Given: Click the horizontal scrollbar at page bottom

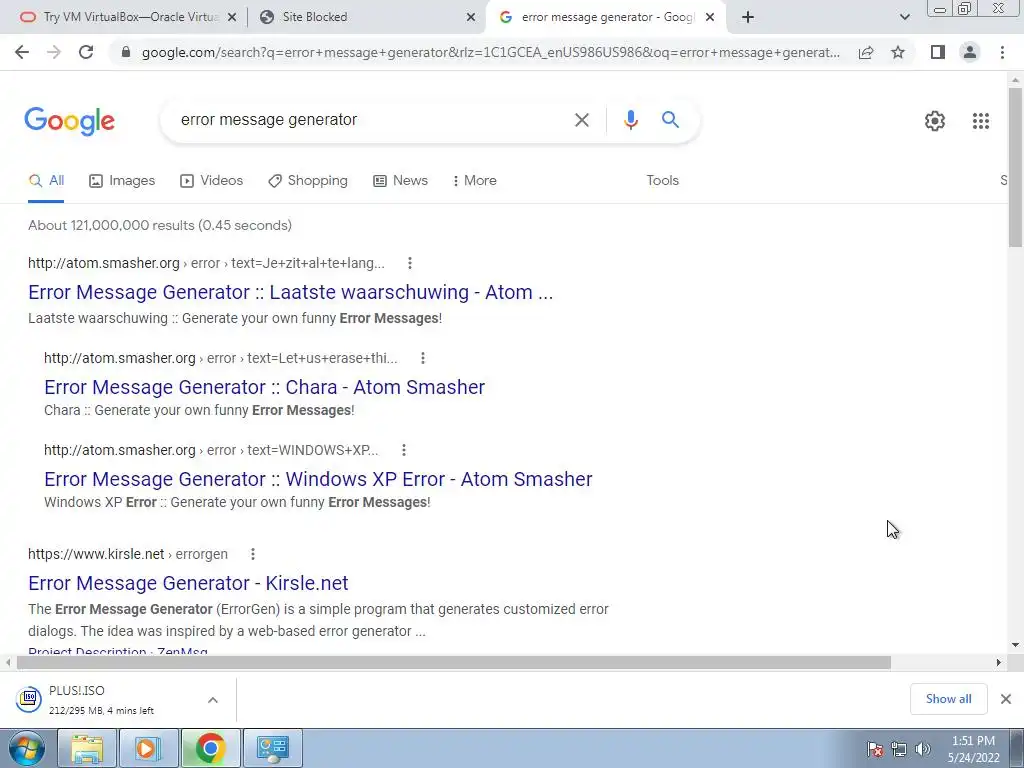Looking at the screenshot, I should tap(453, 662).
